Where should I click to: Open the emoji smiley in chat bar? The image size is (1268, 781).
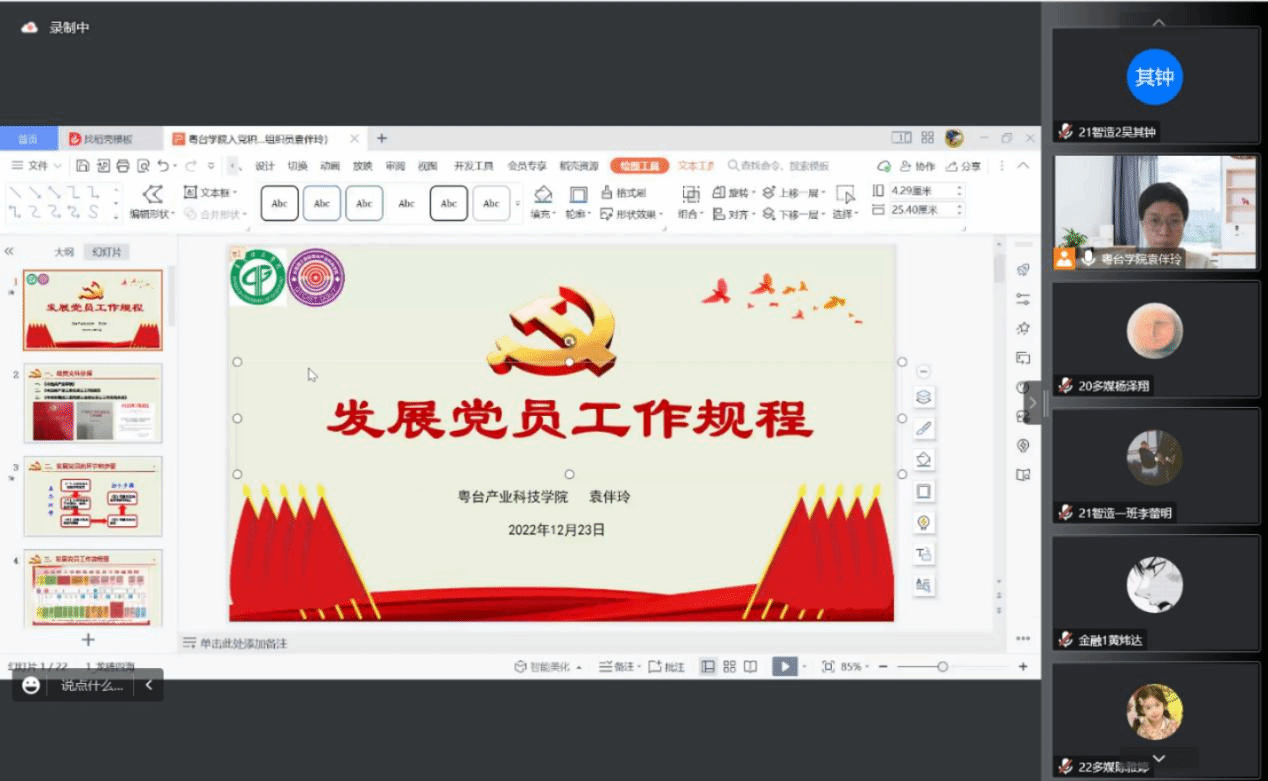click(31, 685)
